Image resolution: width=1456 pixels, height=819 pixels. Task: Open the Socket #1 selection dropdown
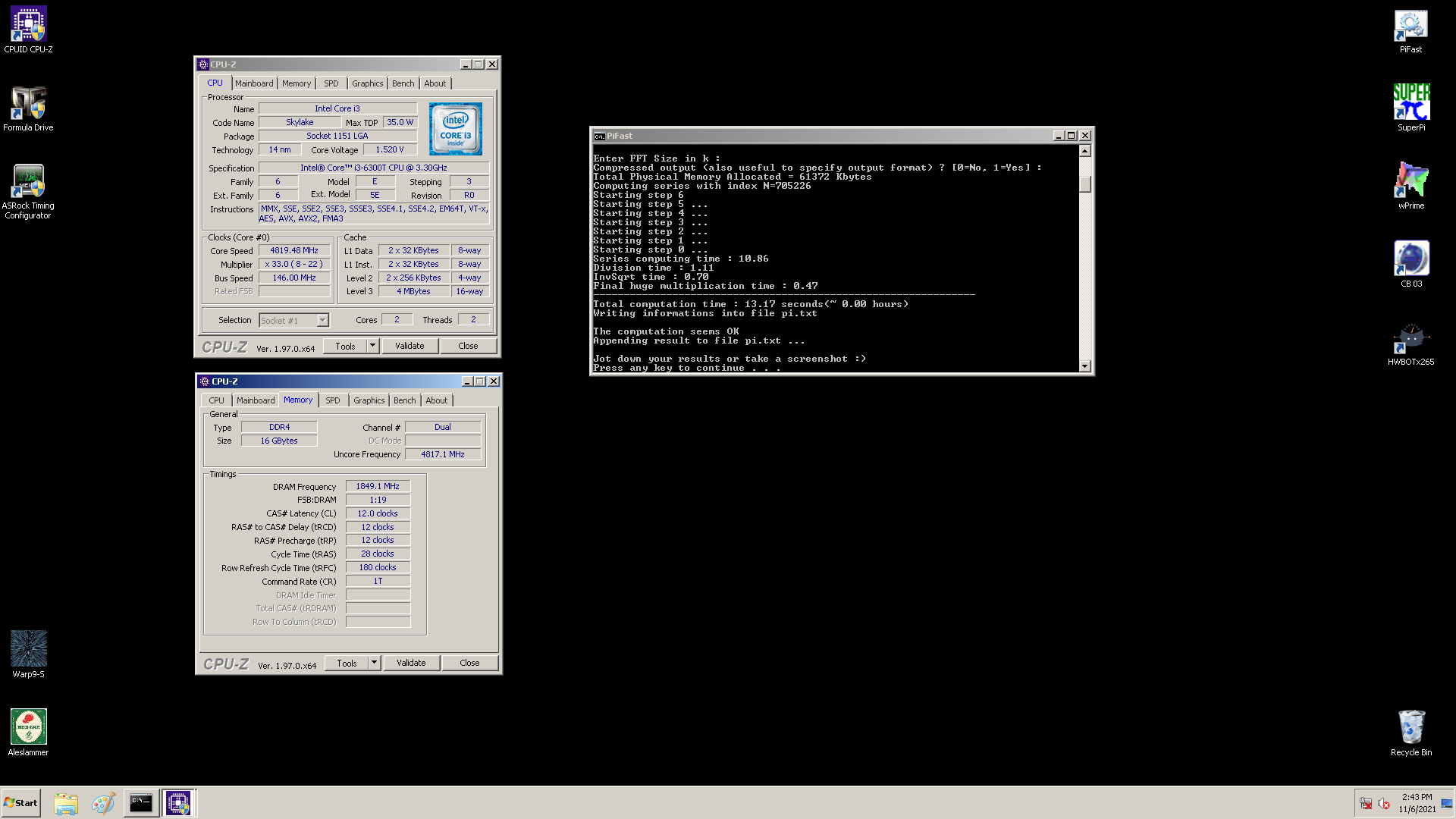point(294,320)
